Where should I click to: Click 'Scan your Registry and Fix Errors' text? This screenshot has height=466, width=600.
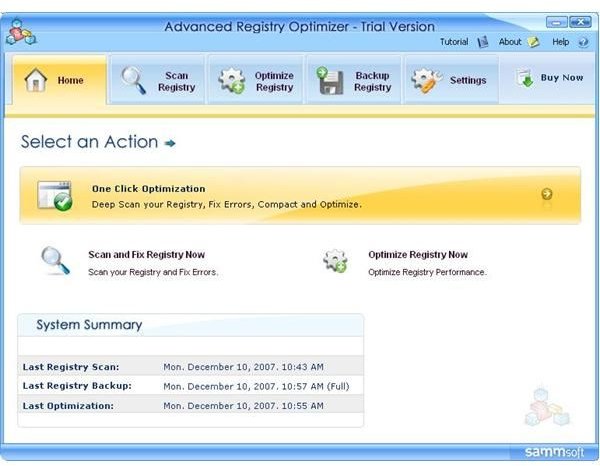[153, 272]
